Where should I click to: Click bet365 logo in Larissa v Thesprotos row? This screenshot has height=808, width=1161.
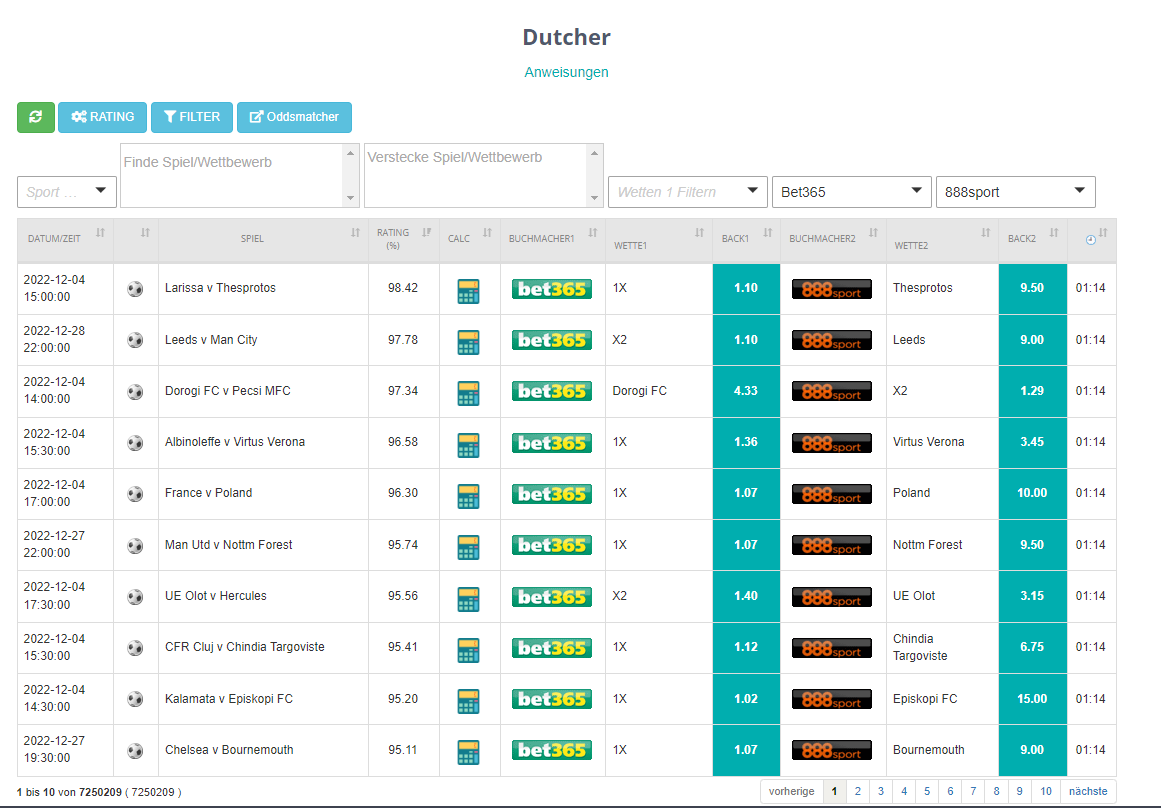coord(552,289)
